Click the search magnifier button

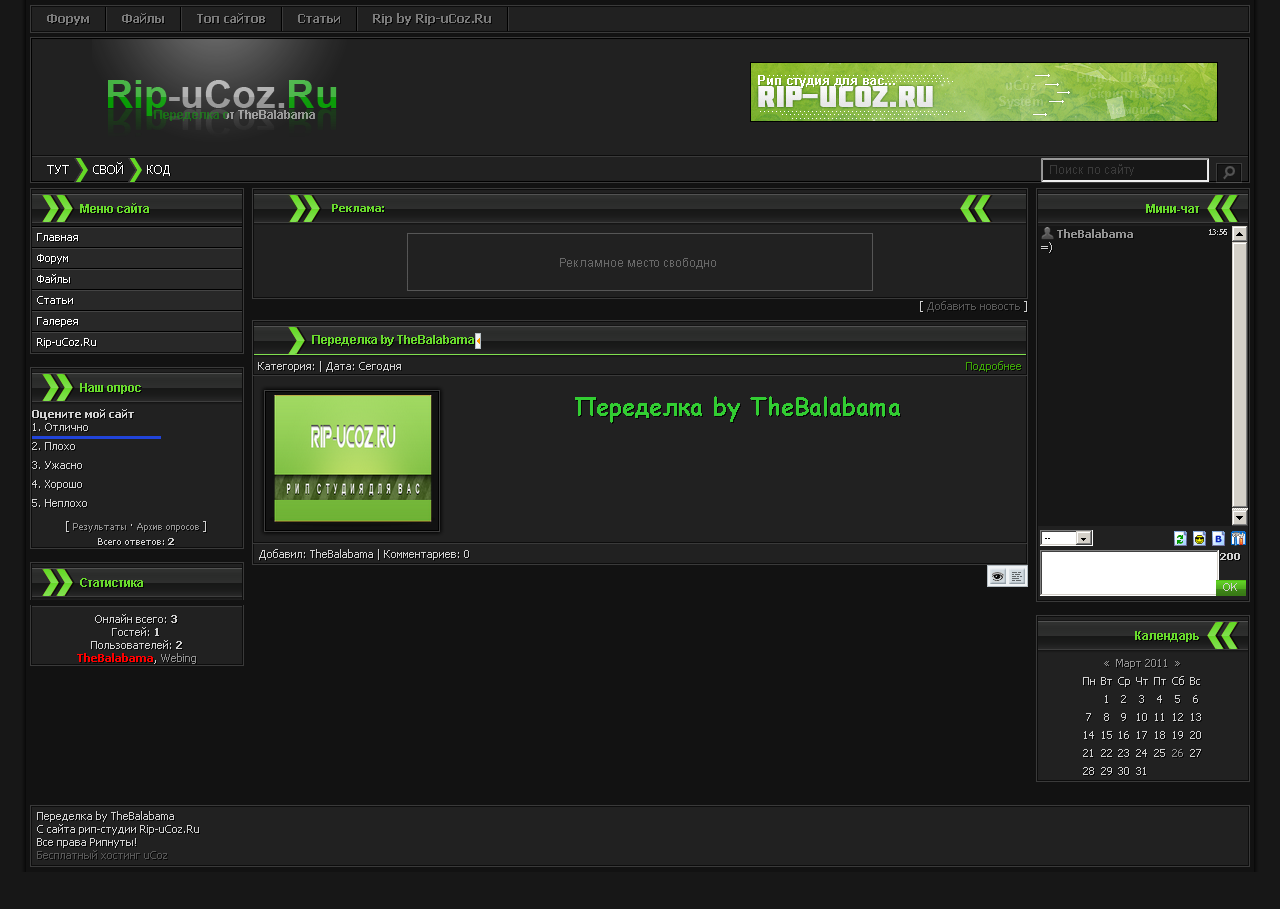(x=1229, y=172)
